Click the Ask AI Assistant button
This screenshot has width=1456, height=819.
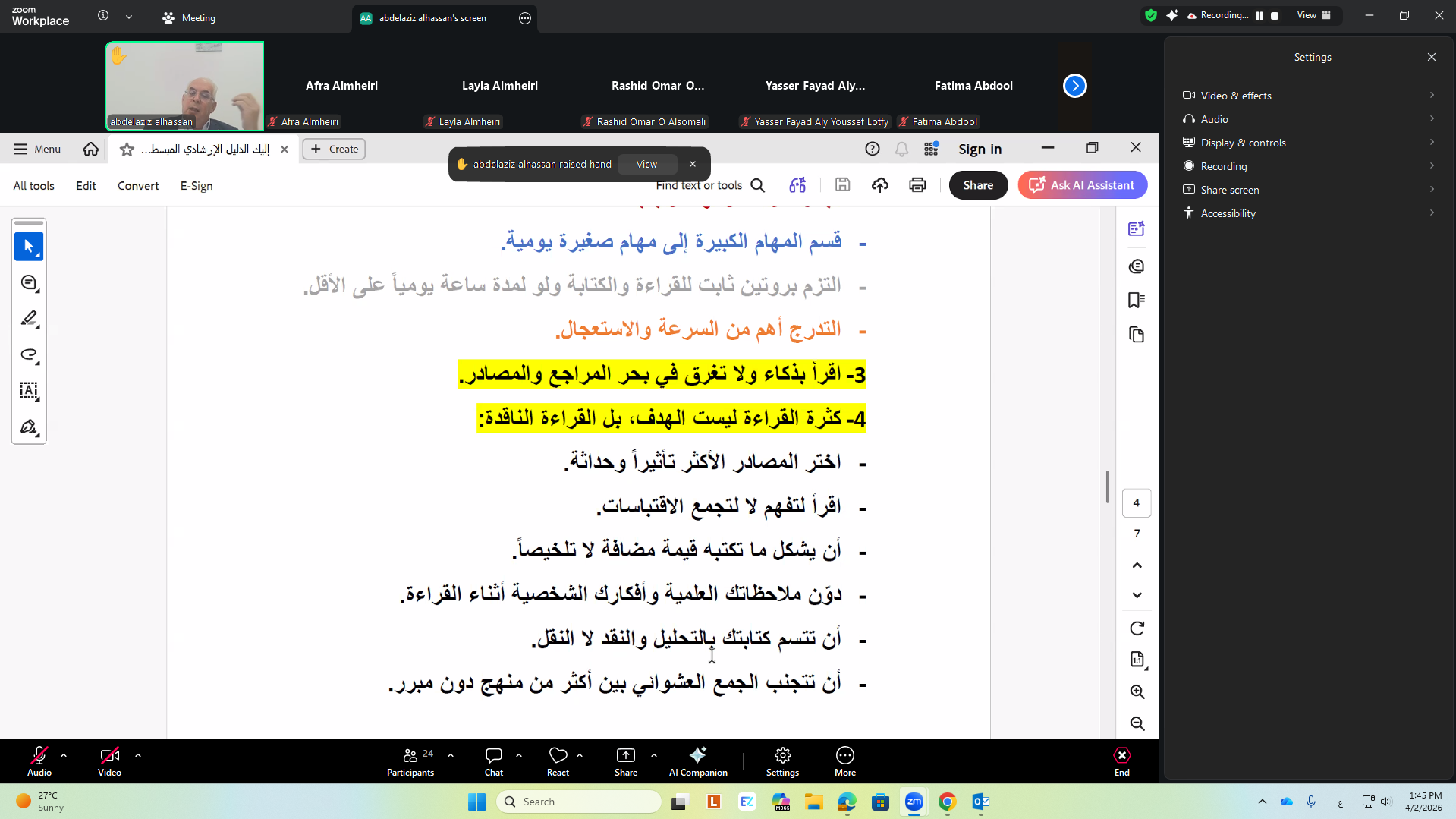coord(1082,185)
